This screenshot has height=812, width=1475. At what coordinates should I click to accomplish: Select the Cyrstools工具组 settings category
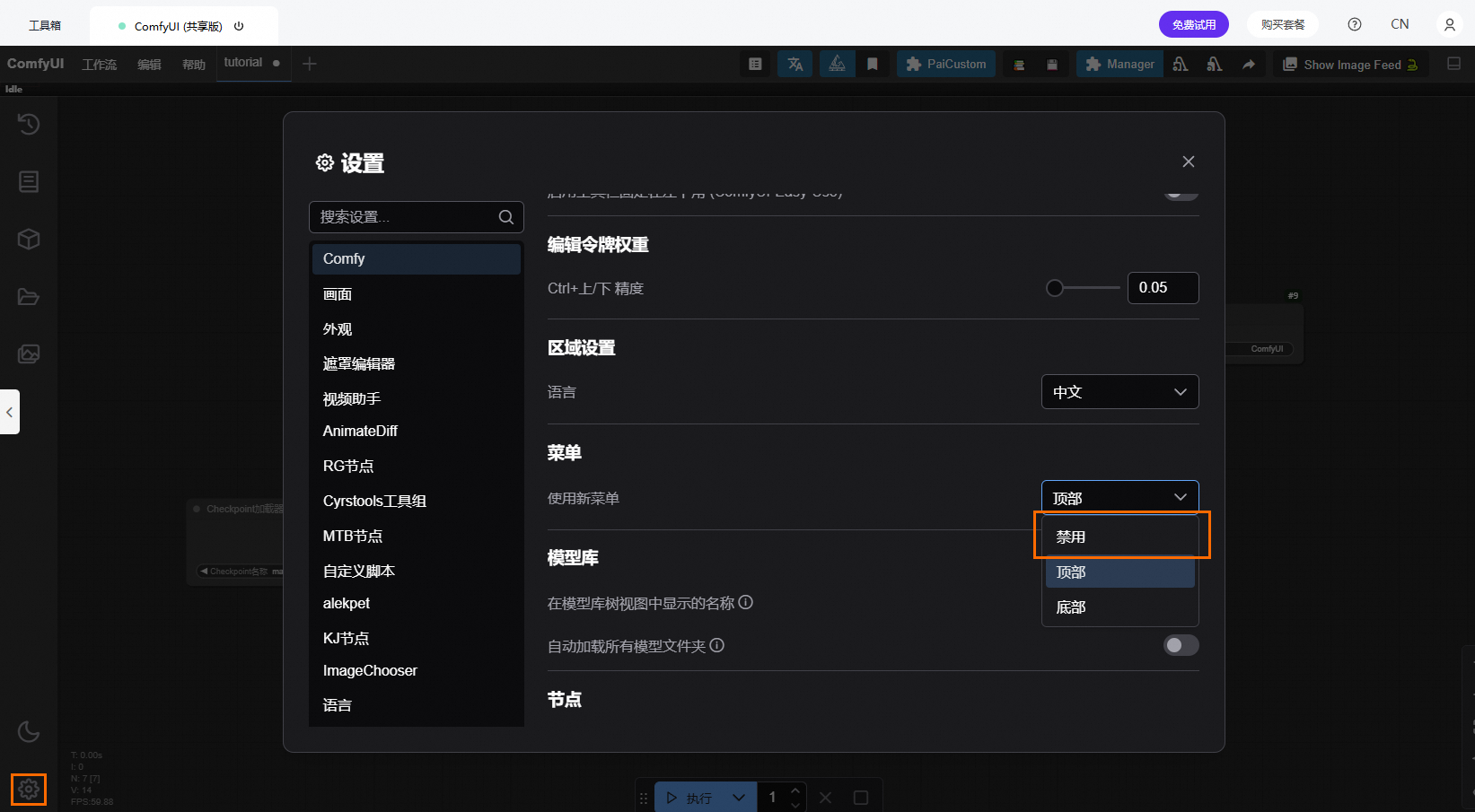coord(417,501)
